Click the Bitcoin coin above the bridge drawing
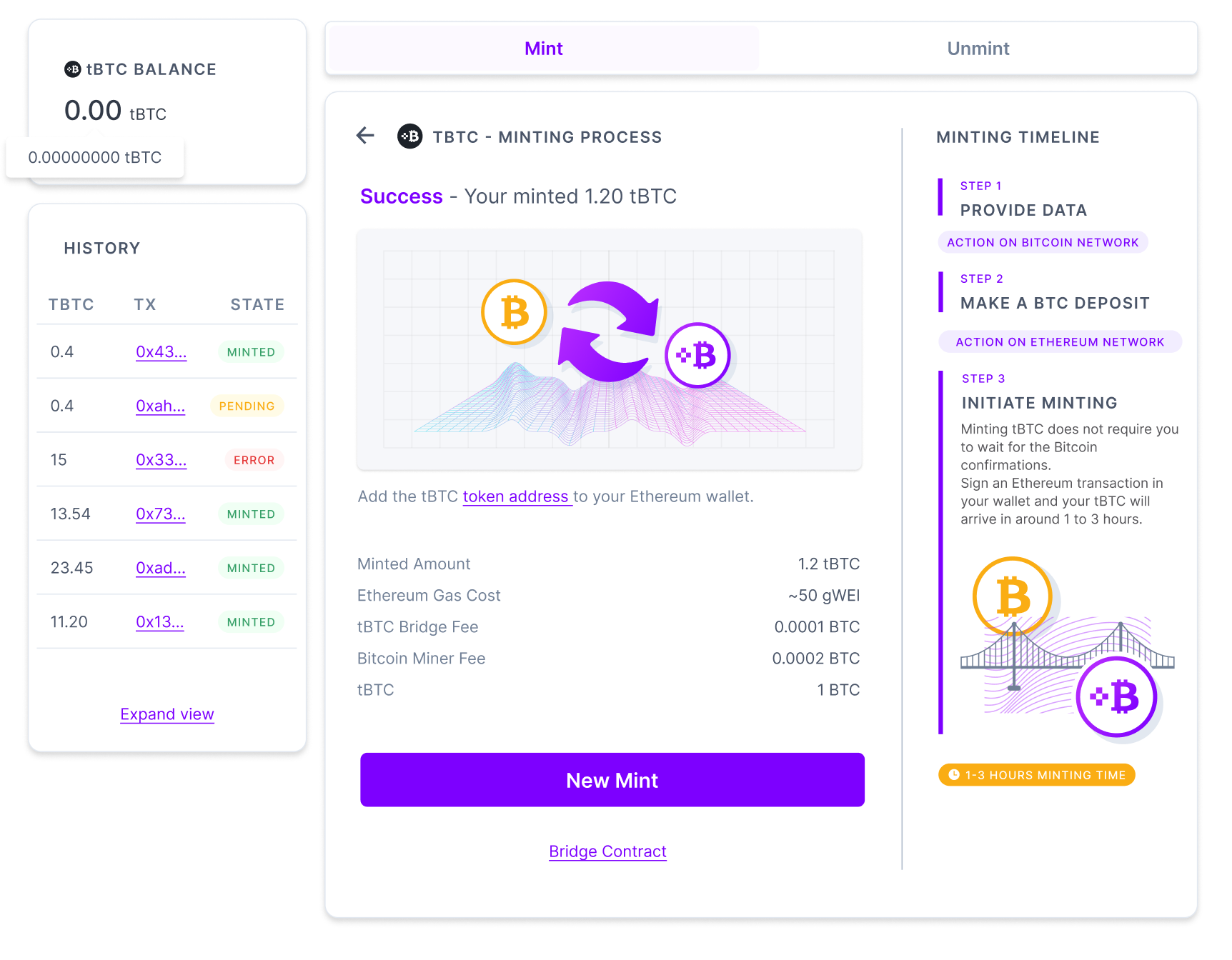 (1011, 596)
